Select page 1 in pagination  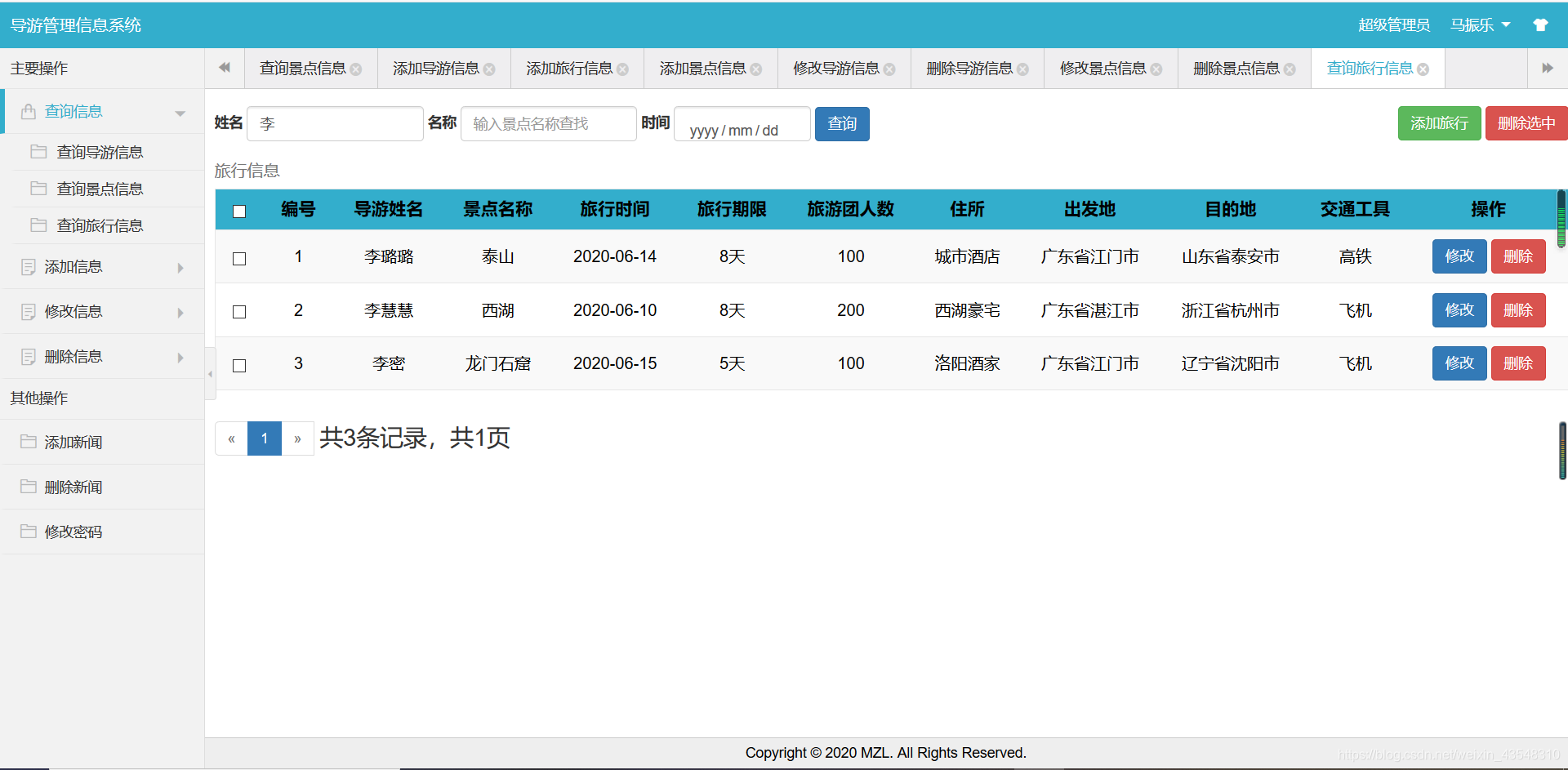265,438
